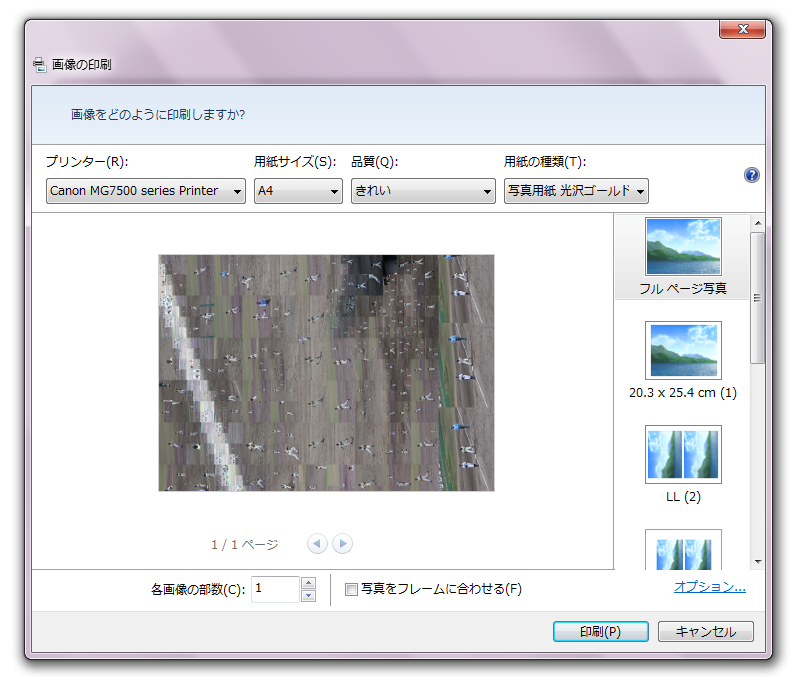Click the printer icon in title bar
The image size is (800, 680).
[x=39, y=65]
